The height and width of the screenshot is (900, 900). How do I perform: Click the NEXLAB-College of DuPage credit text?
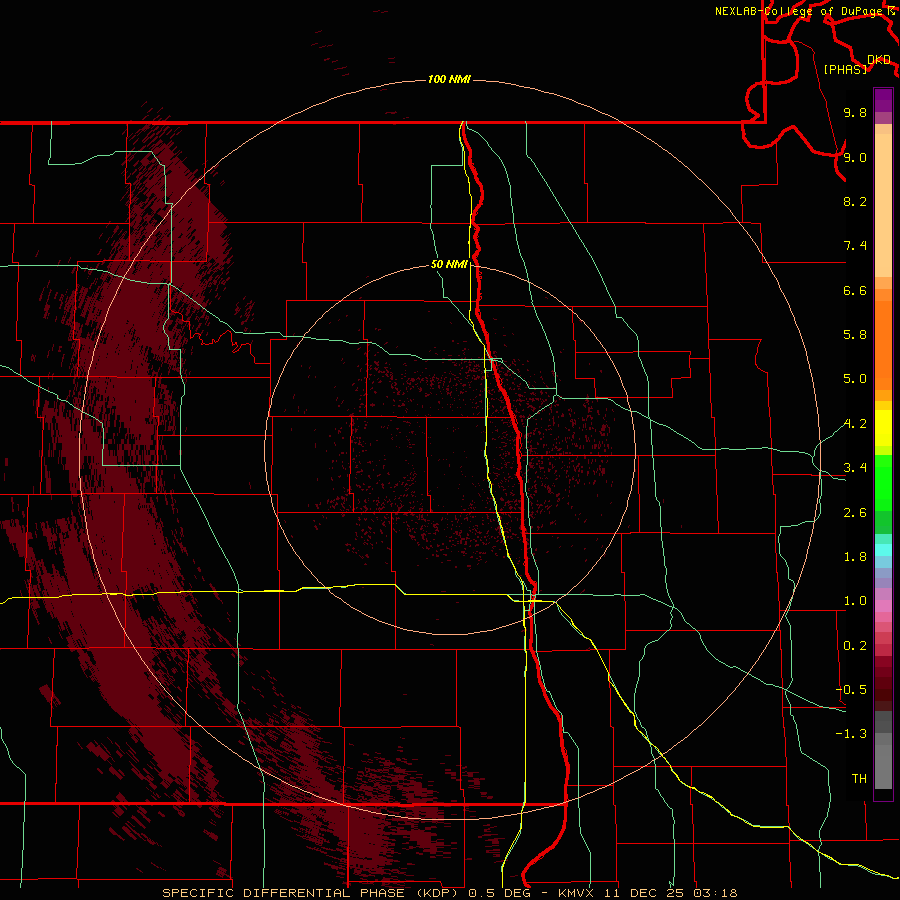pyautogui.click(x=800, y=11)
